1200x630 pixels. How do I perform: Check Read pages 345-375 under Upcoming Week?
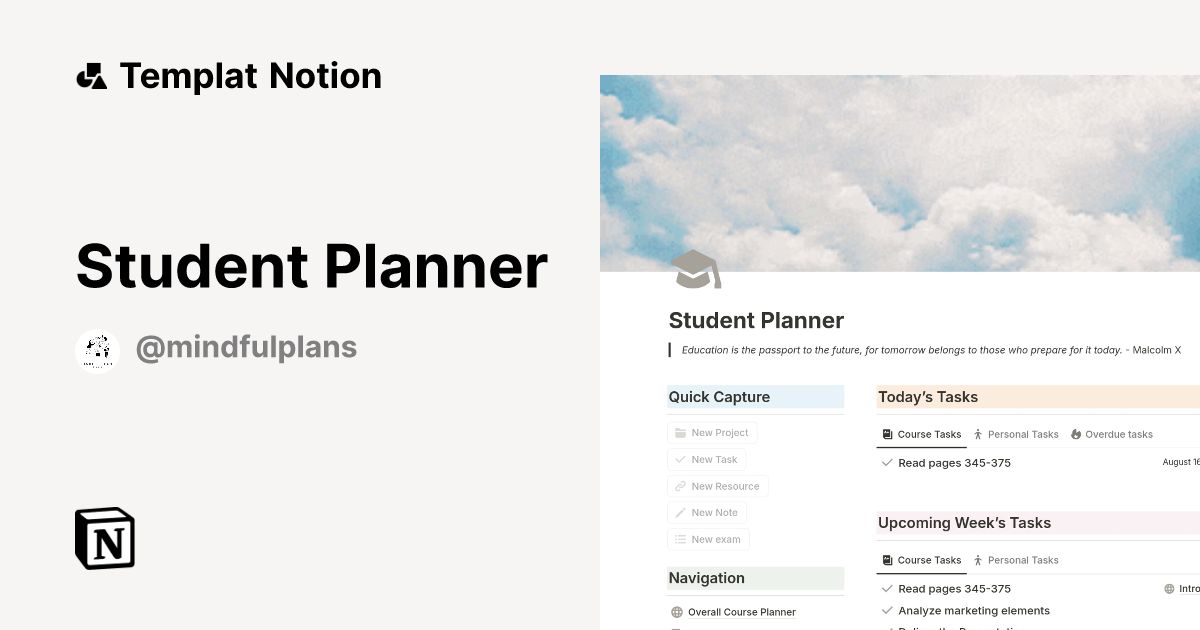[x=887, y=589]
